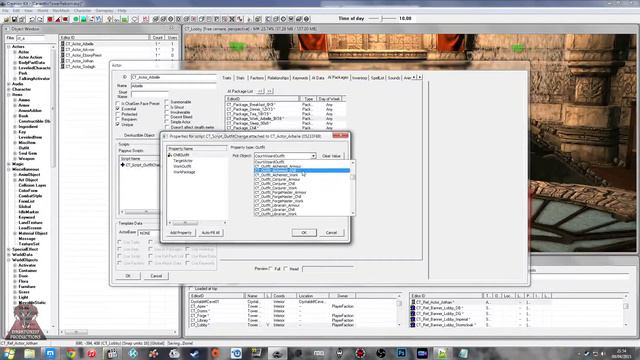The image size is (640, 360).
Task: Open the NavMesh menu
Action: coord(61,11)
